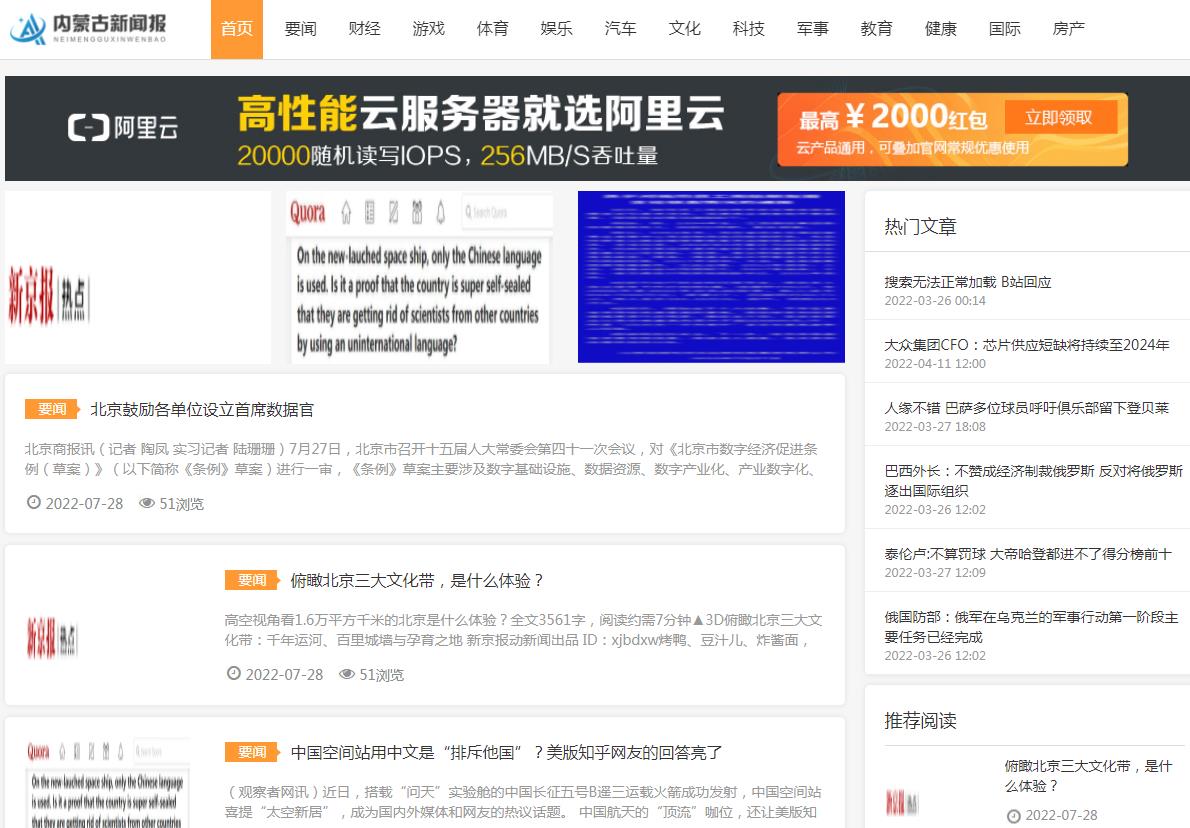Click the eye view icon on 首席数据官 article
Screen dimensions: 1190x828
[146, 502]
